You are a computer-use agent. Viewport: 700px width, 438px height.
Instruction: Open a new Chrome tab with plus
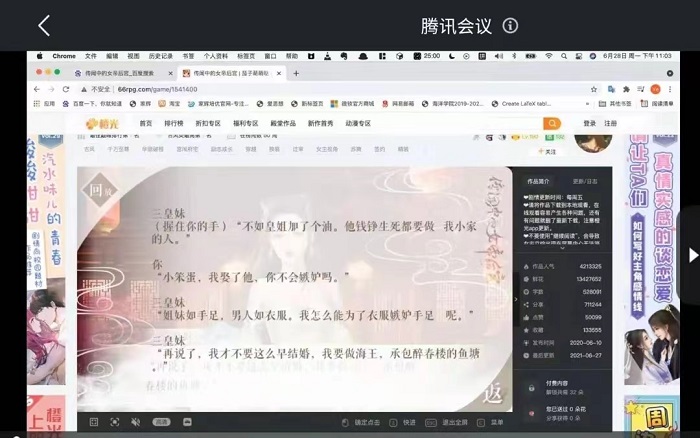pyautogui.click(x=296, y=73)
